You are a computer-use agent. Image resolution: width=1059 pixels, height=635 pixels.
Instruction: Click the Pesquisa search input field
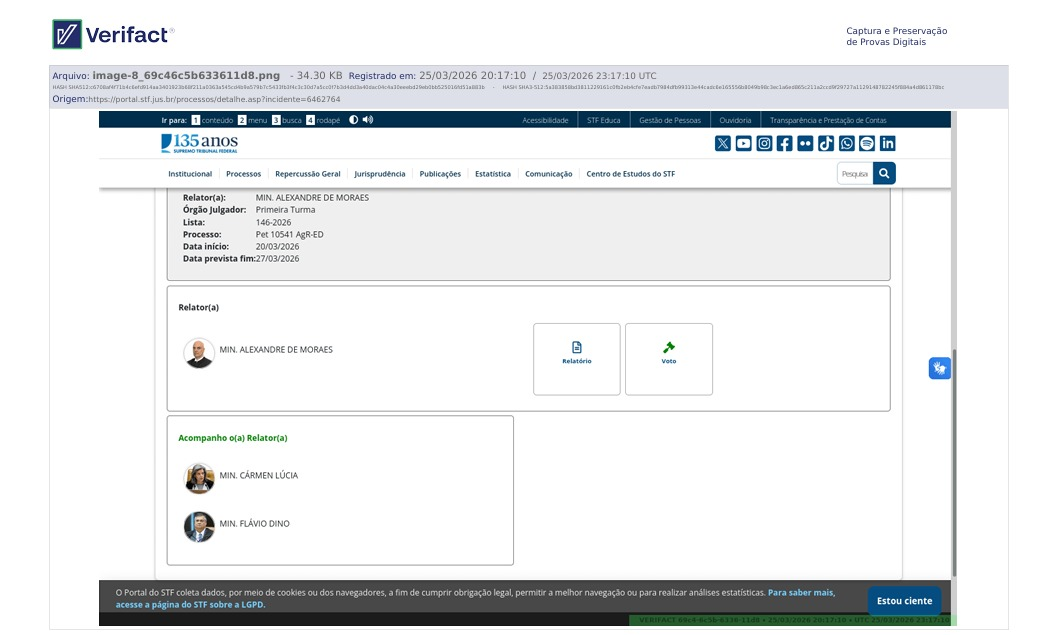pos(854,174)
